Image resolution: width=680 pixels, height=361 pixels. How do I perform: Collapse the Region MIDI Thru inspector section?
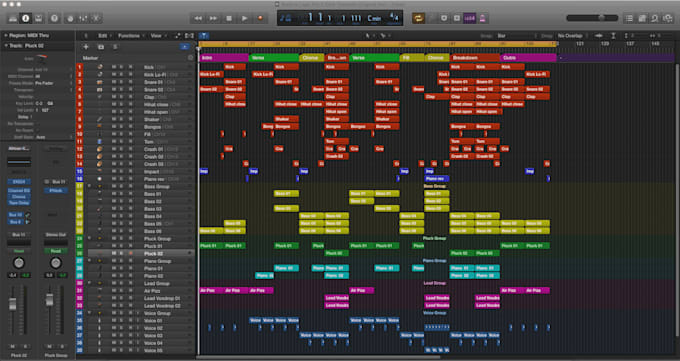click(6, 36)
